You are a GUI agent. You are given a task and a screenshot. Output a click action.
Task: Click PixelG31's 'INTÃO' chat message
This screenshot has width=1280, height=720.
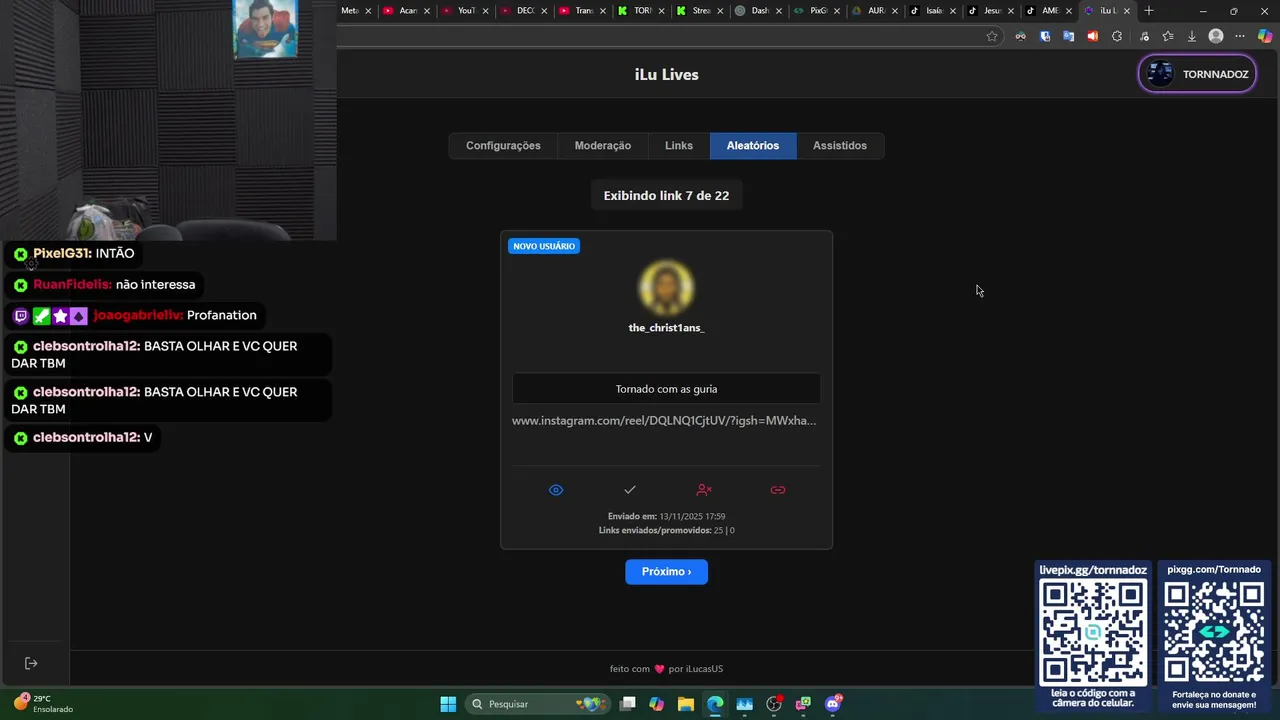point(115,254)
